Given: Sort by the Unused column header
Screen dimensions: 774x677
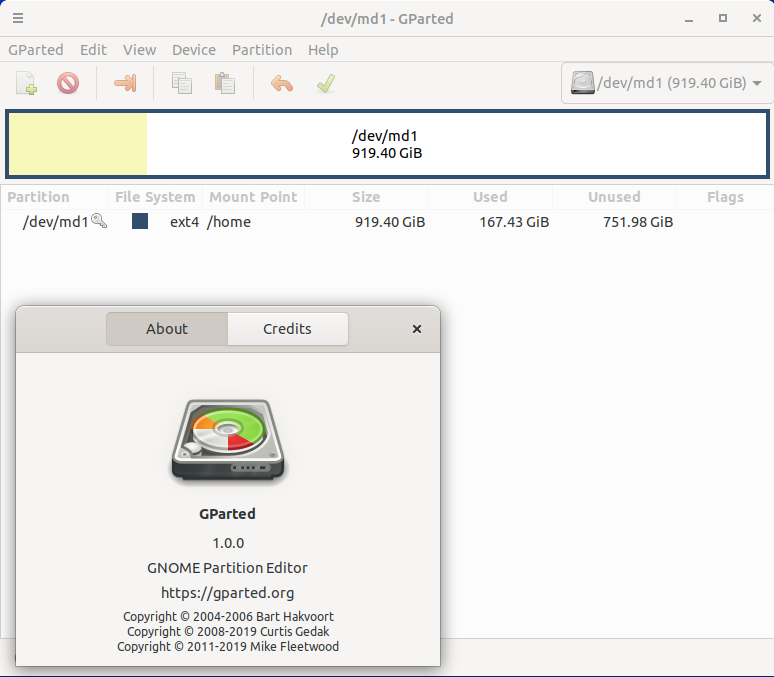Looking at the screenshot, I should click(614, 197).
